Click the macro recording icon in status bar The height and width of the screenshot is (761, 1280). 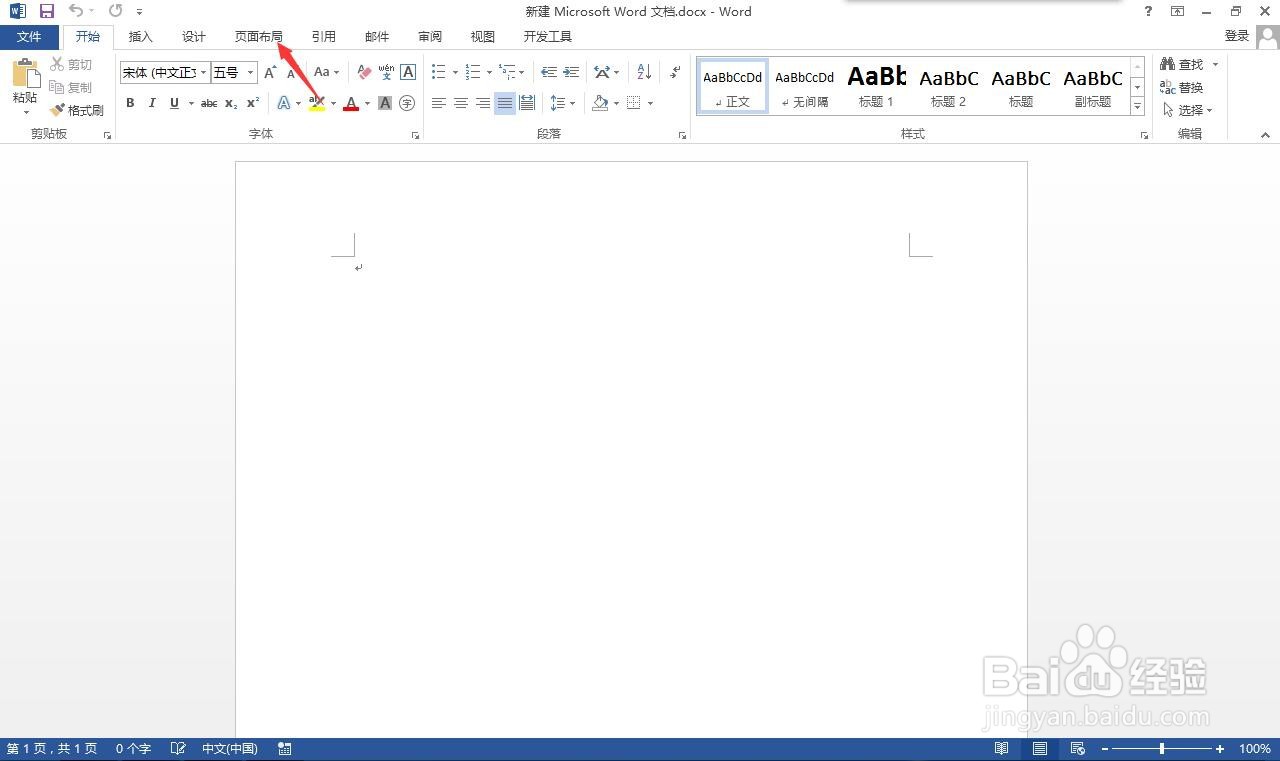click(285, 748)
